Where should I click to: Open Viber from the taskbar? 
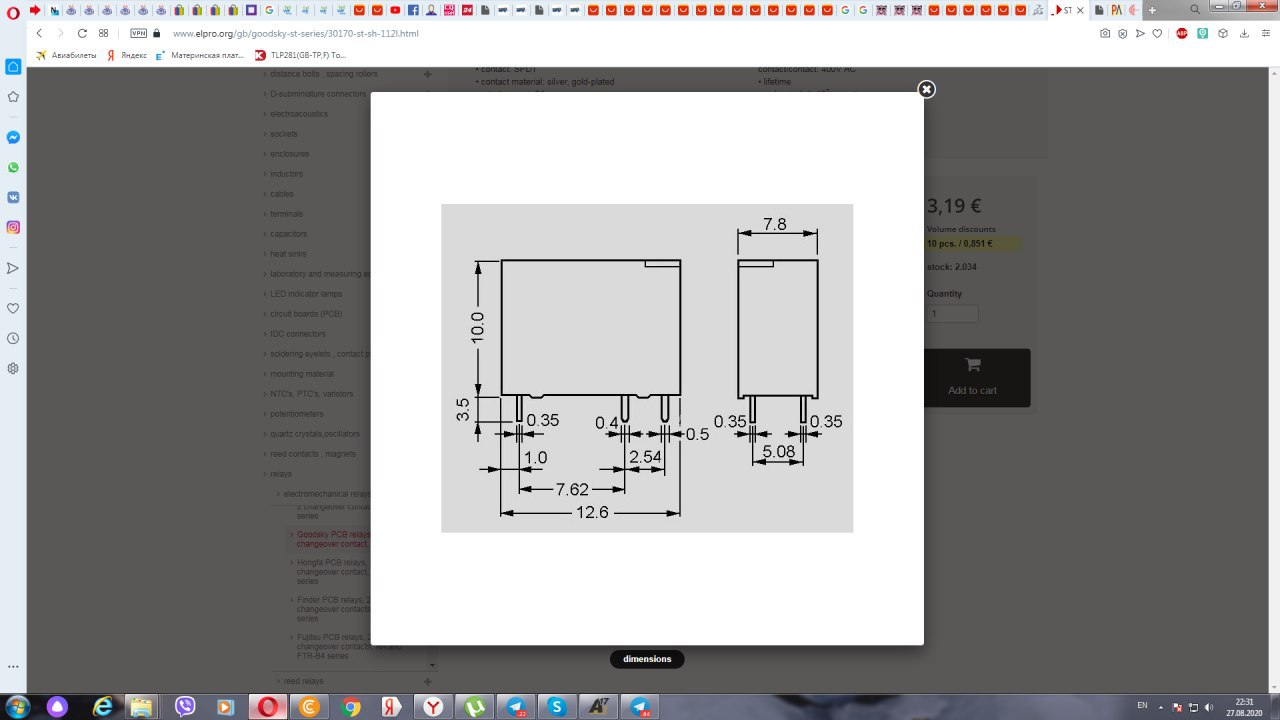click(185, 707)
